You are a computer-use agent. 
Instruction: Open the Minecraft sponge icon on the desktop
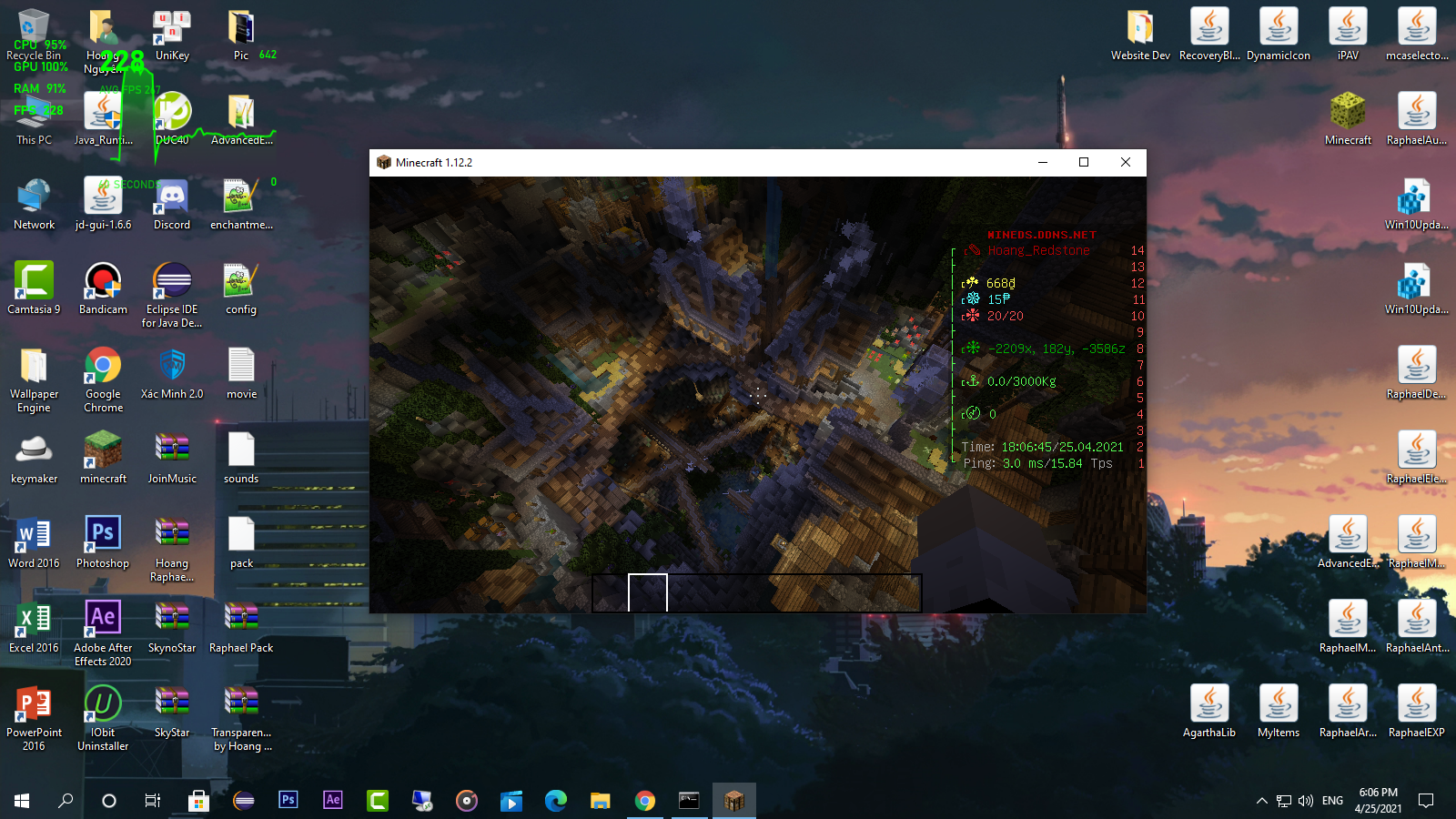pos(1348,120)
